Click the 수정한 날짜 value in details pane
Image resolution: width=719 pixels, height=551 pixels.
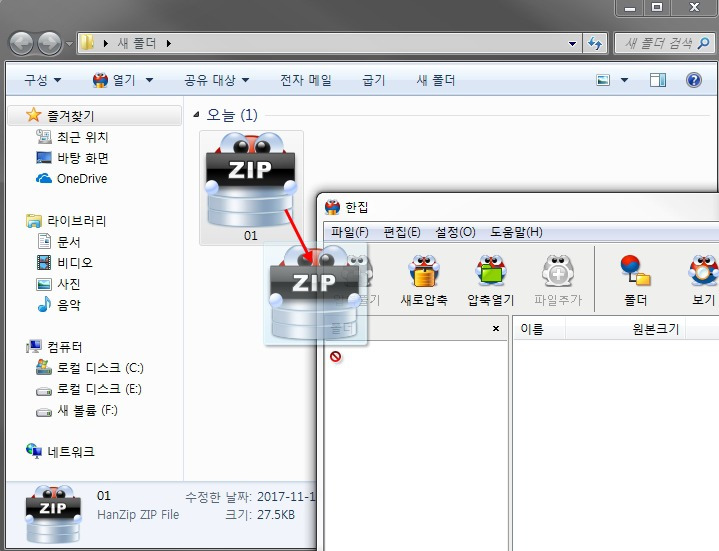pyautogui.click(x=286, y=497)
